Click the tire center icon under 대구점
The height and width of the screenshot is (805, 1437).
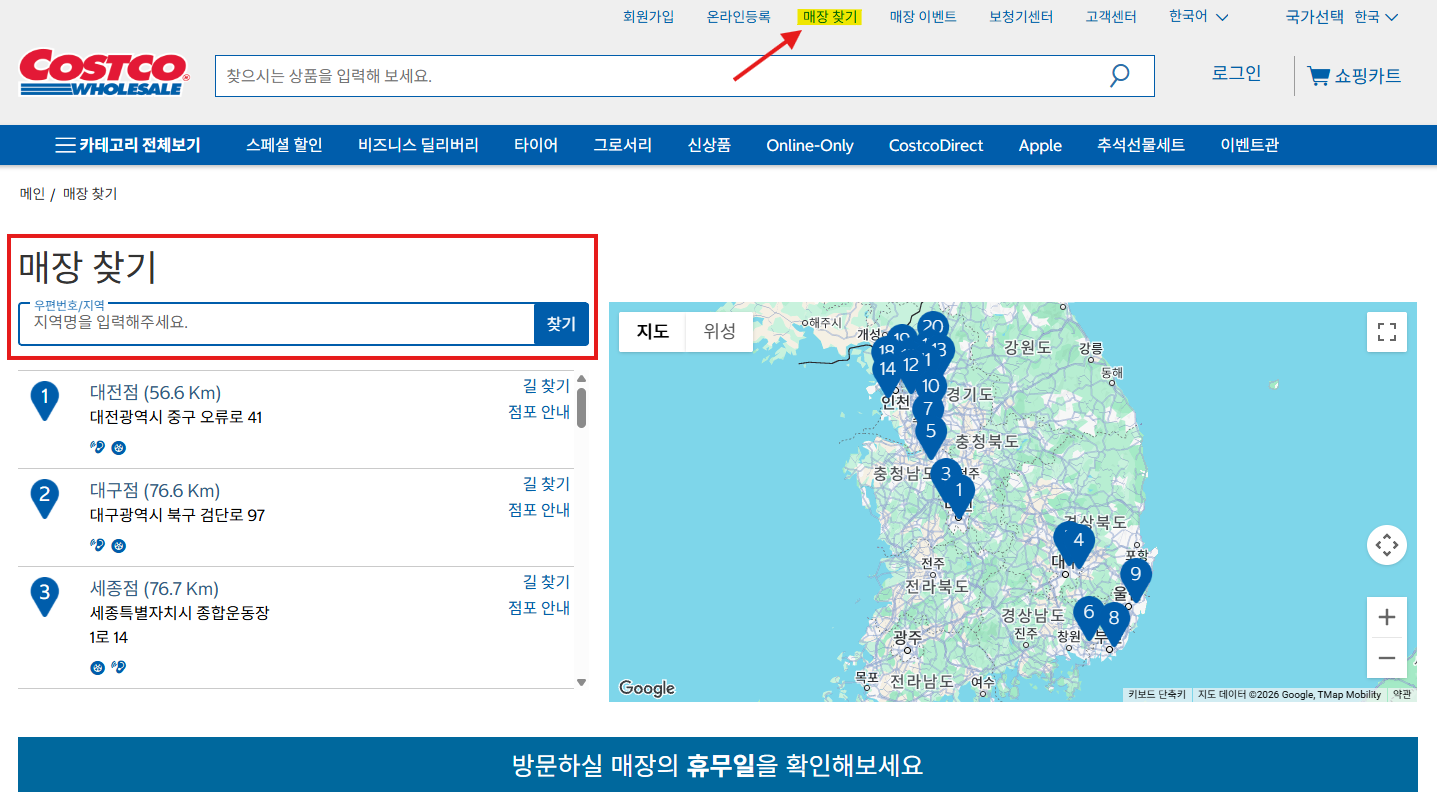coord(118,545)
